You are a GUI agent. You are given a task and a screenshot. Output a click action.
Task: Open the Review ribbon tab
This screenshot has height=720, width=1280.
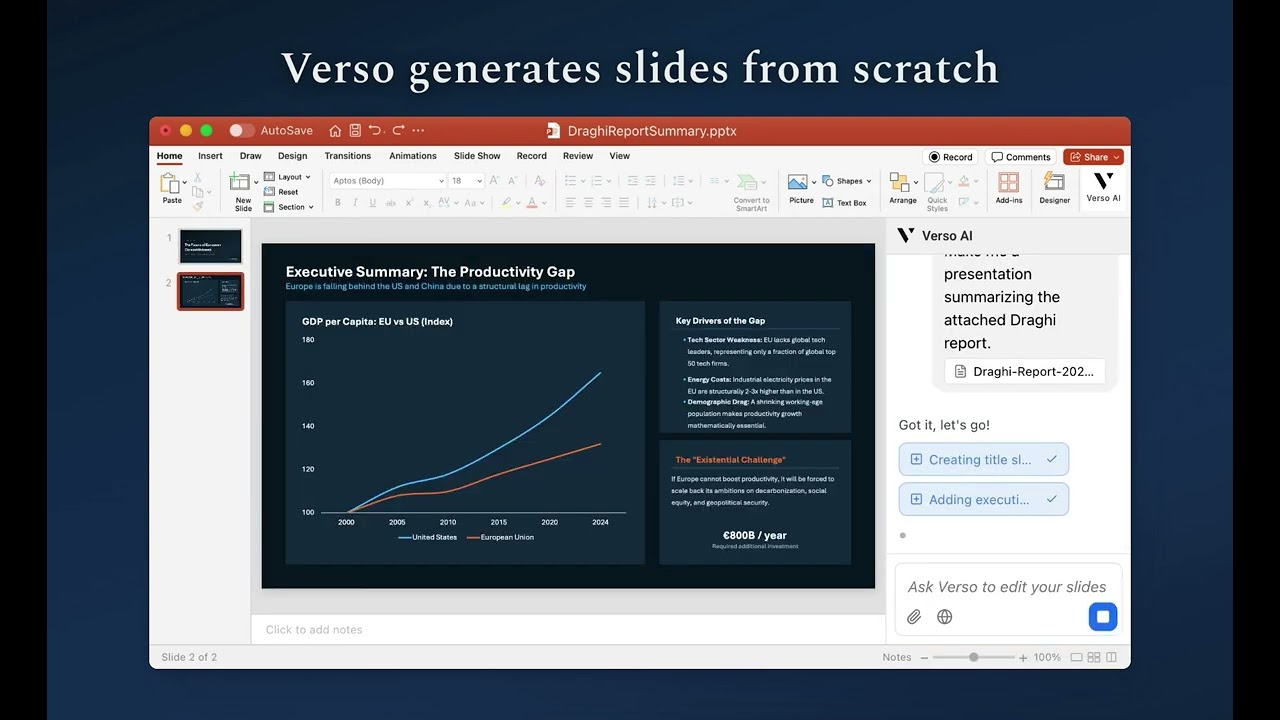(578, 156)
